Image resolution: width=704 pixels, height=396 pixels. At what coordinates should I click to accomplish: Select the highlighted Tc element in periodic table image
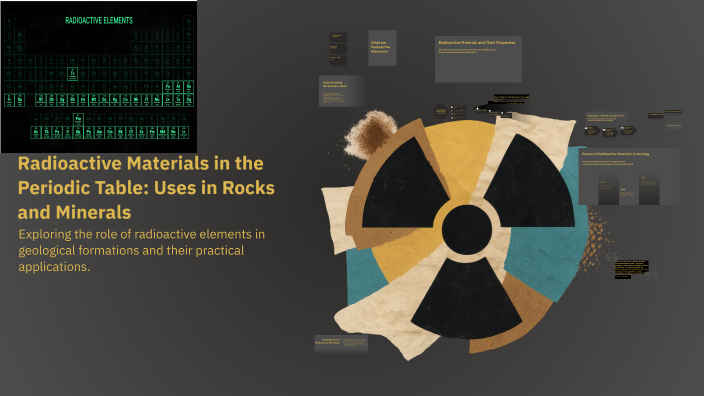pos(72,74)
